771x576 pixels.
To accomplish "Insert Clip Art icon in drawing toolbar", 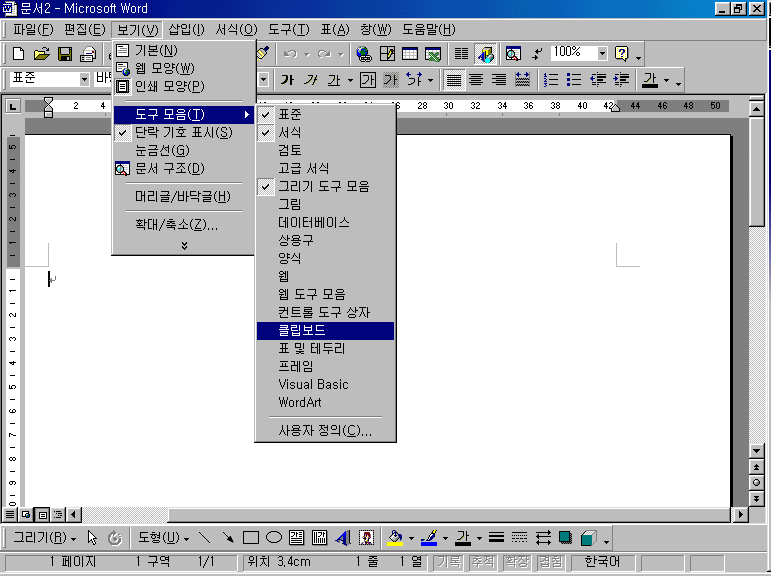I will click(366, 538).
